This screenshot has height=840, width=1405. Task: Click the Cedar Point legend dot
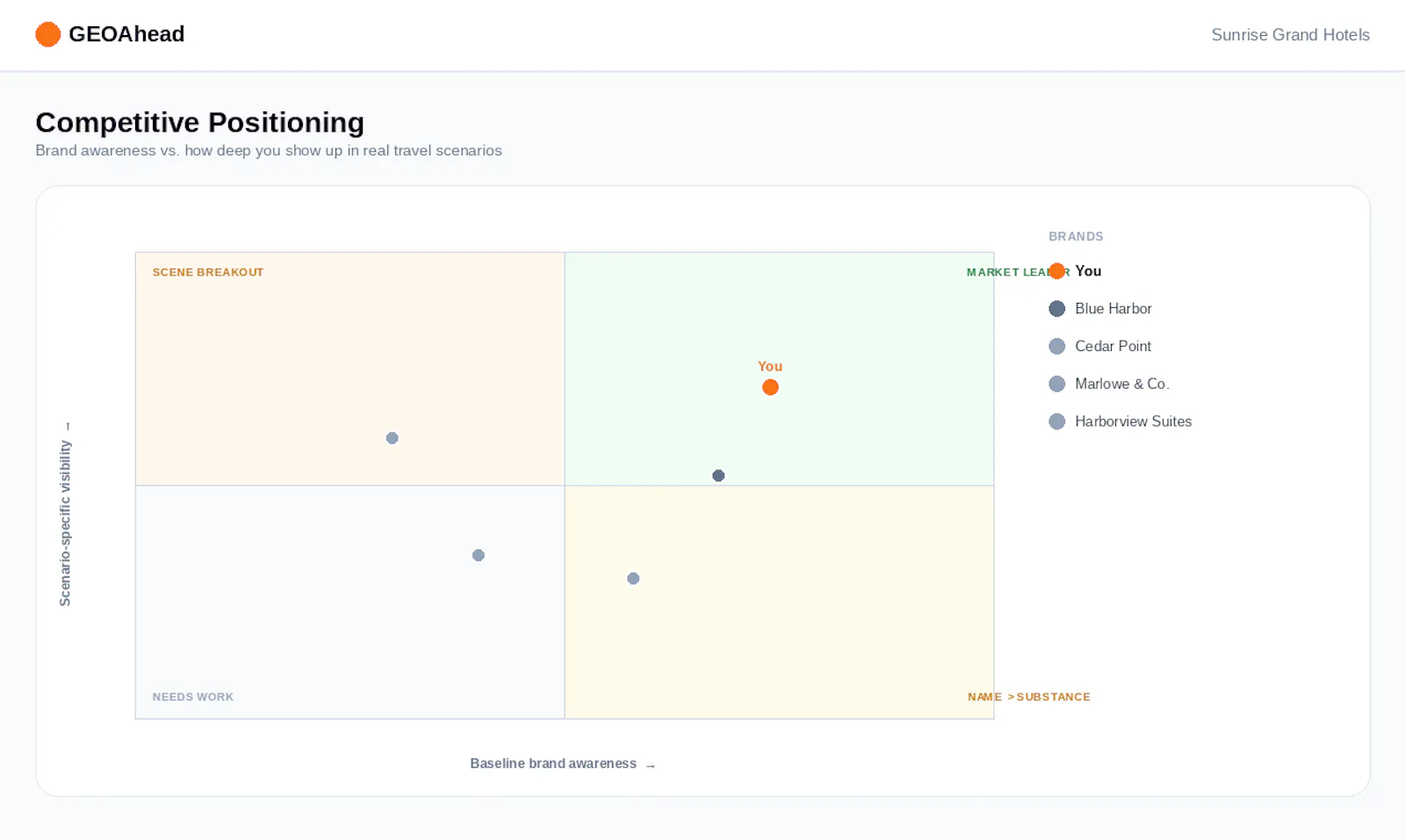[1057, 347]
